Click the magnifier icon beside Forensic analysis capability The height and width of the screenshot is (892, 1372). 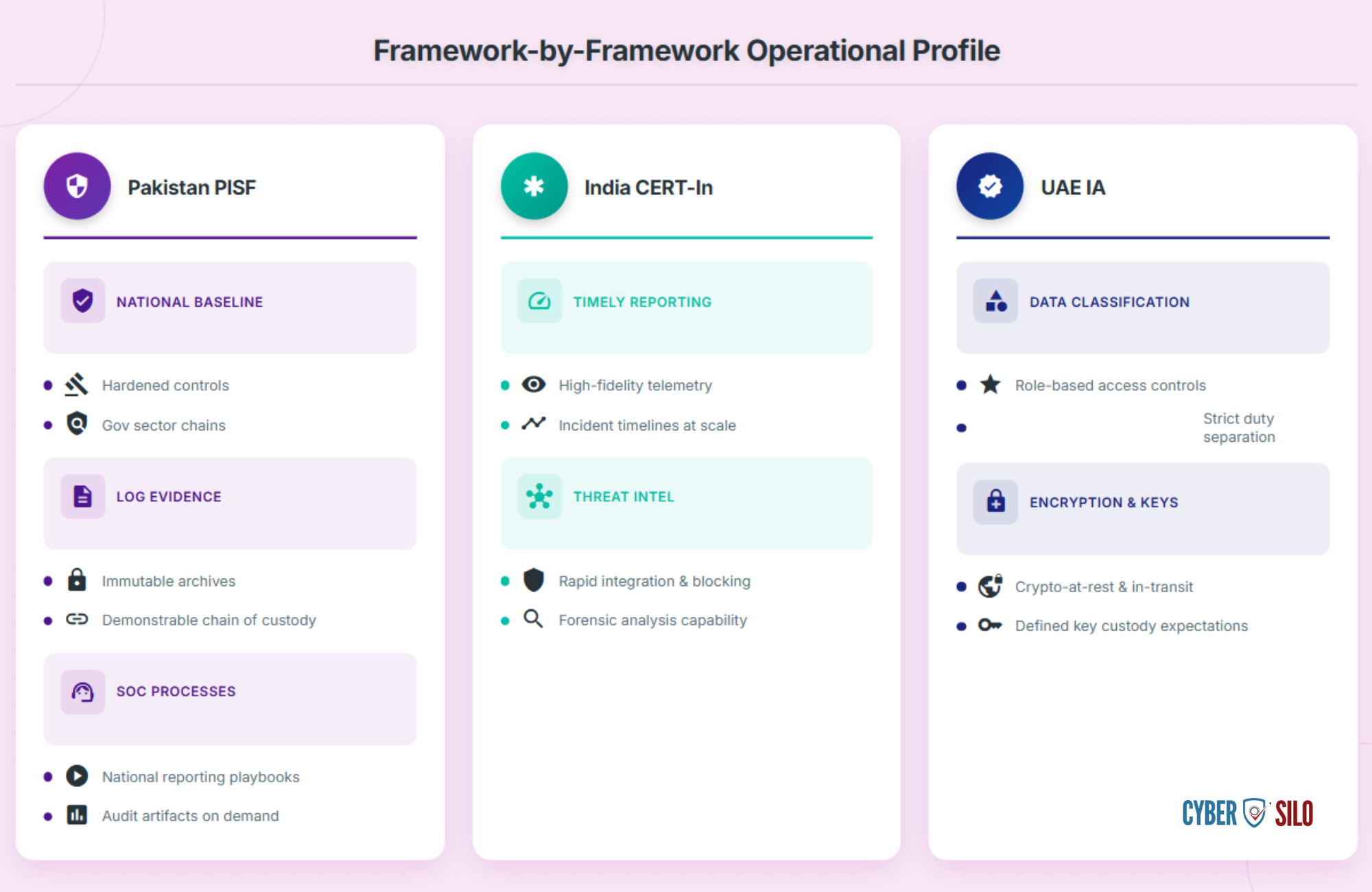click(x=533, y=619)
